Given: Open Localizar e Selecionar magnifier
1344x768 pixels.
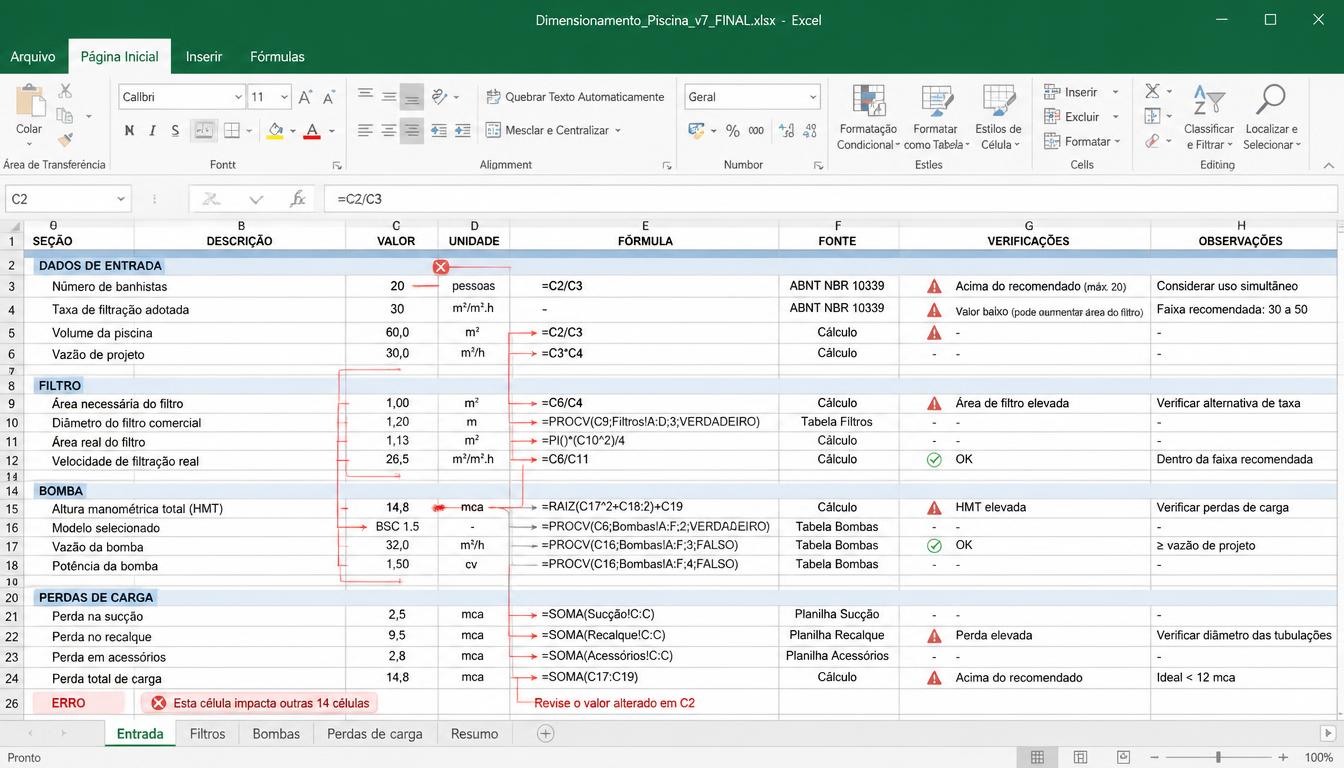Looking at the screenshot, I should click(1271, 118).
